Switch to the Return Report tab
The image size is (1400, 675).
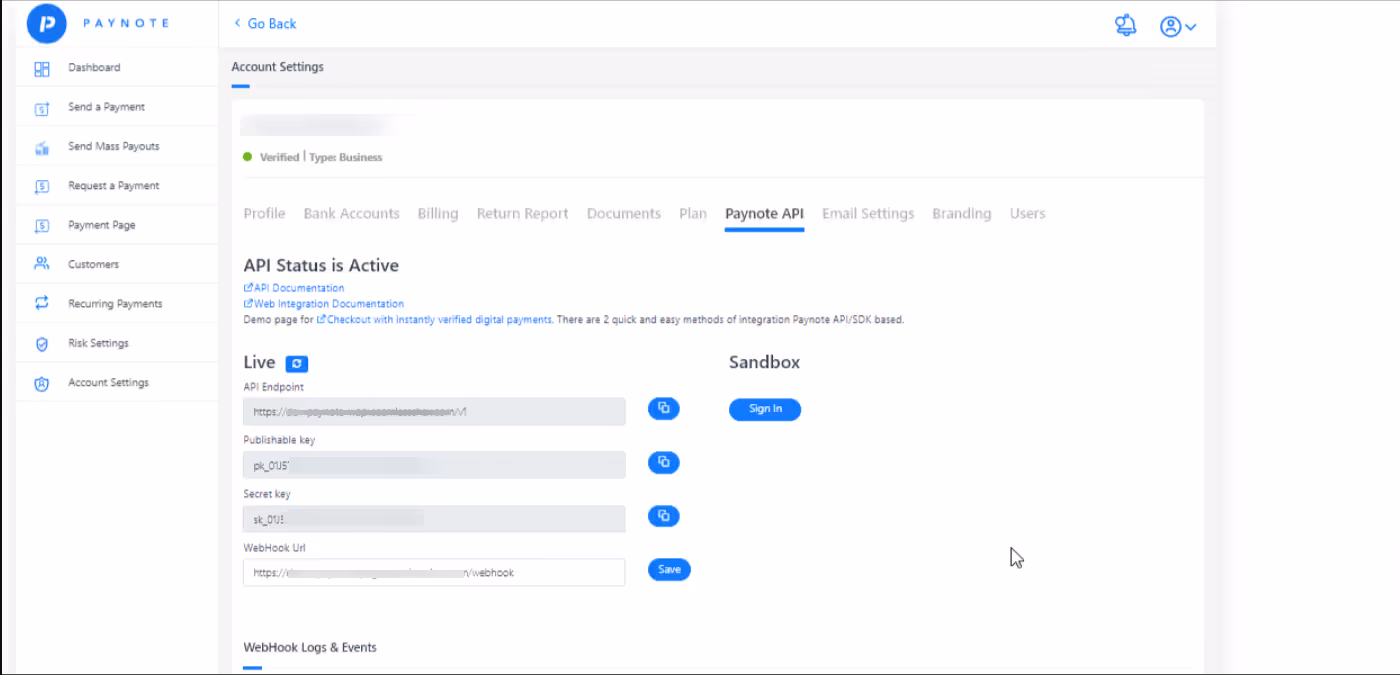522,214
